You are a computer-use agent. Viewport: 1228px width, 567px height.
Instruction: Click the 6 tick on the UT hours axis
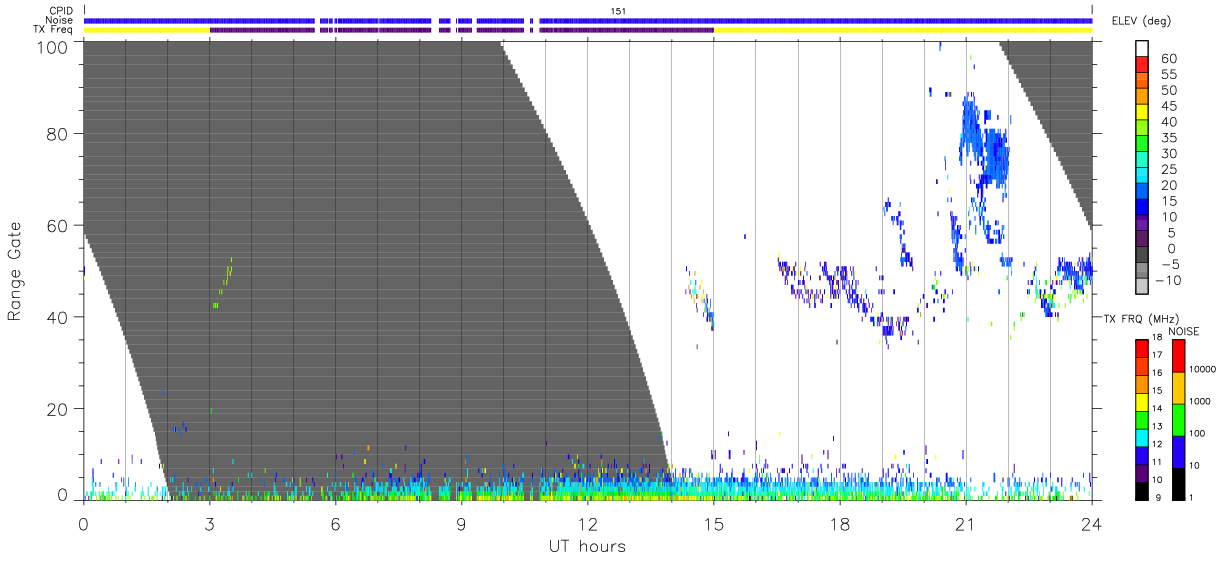[x=336, y=523]
